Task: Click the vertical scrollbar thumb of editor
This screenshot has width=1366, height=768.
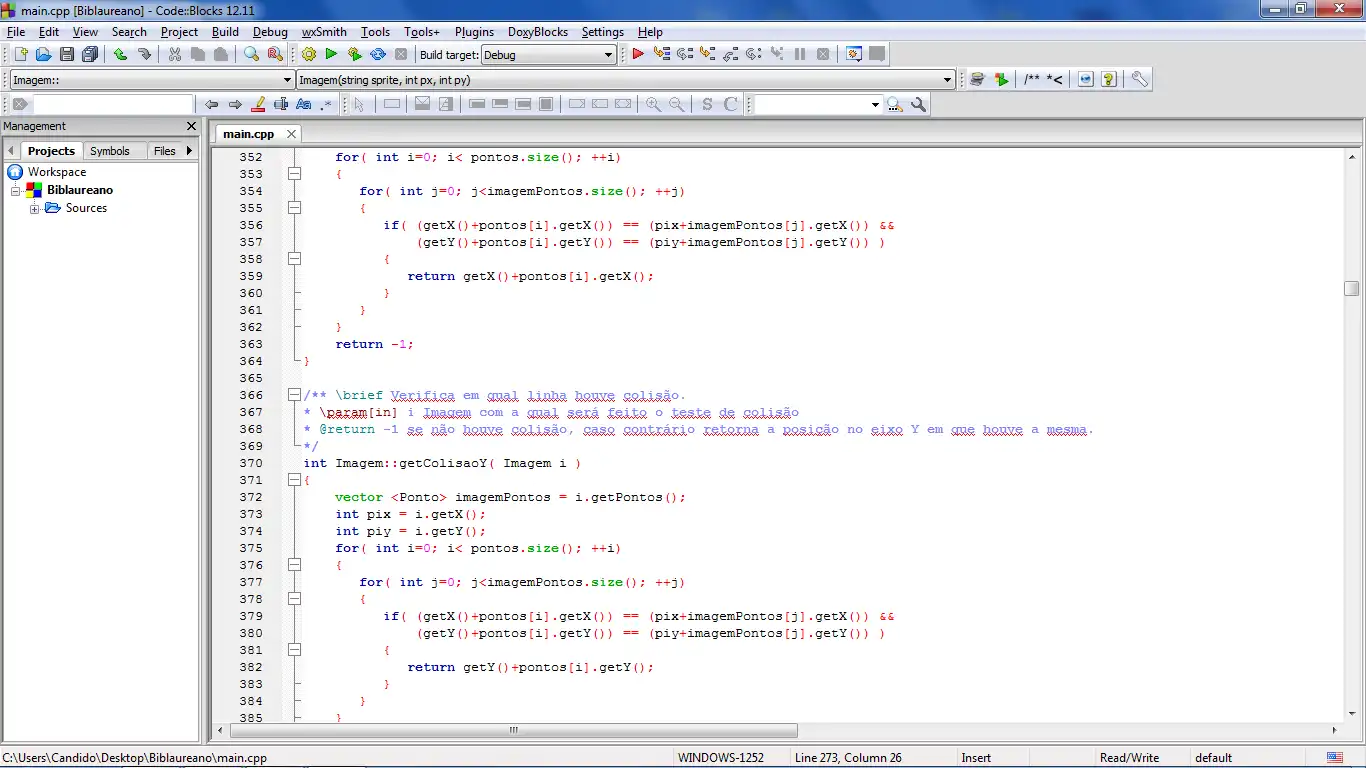Action: point(1351,288)
